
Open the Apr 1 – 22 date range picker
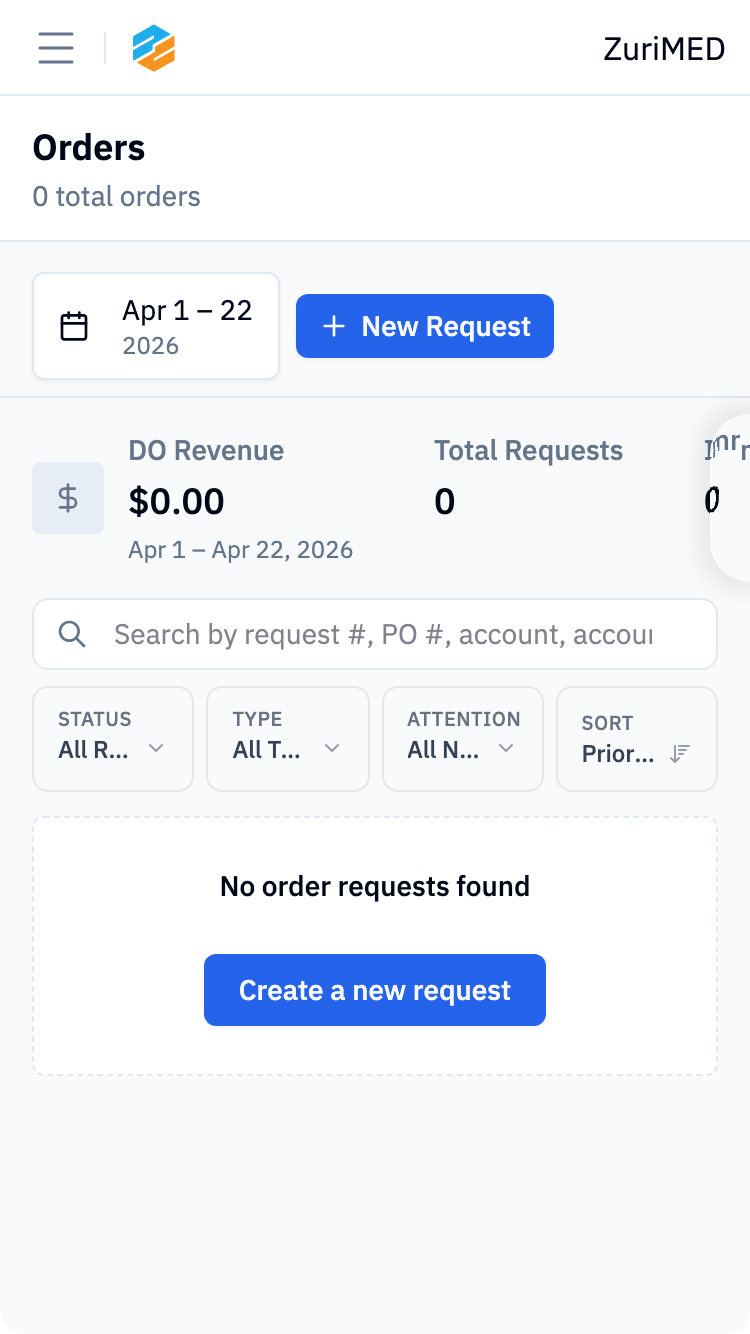156,326
